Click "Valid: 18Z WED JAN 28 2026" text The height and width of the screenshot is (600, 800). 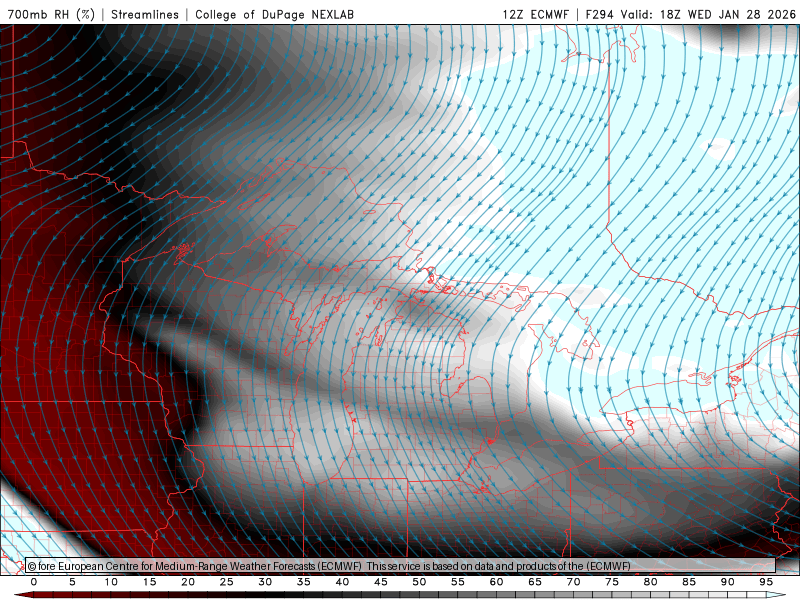(x=708, y=14)
